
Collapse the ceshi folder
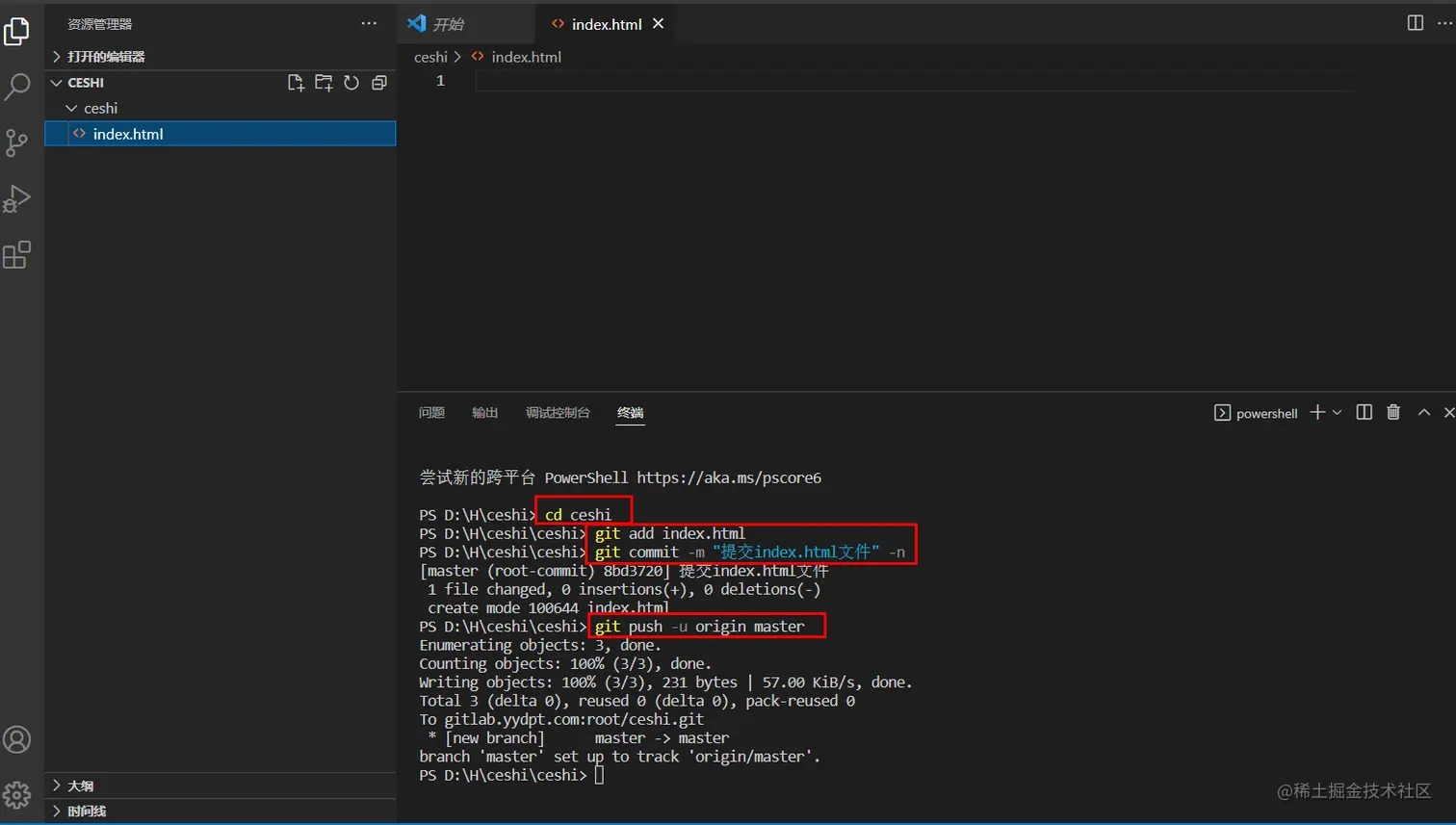click(x=221, y=108)
